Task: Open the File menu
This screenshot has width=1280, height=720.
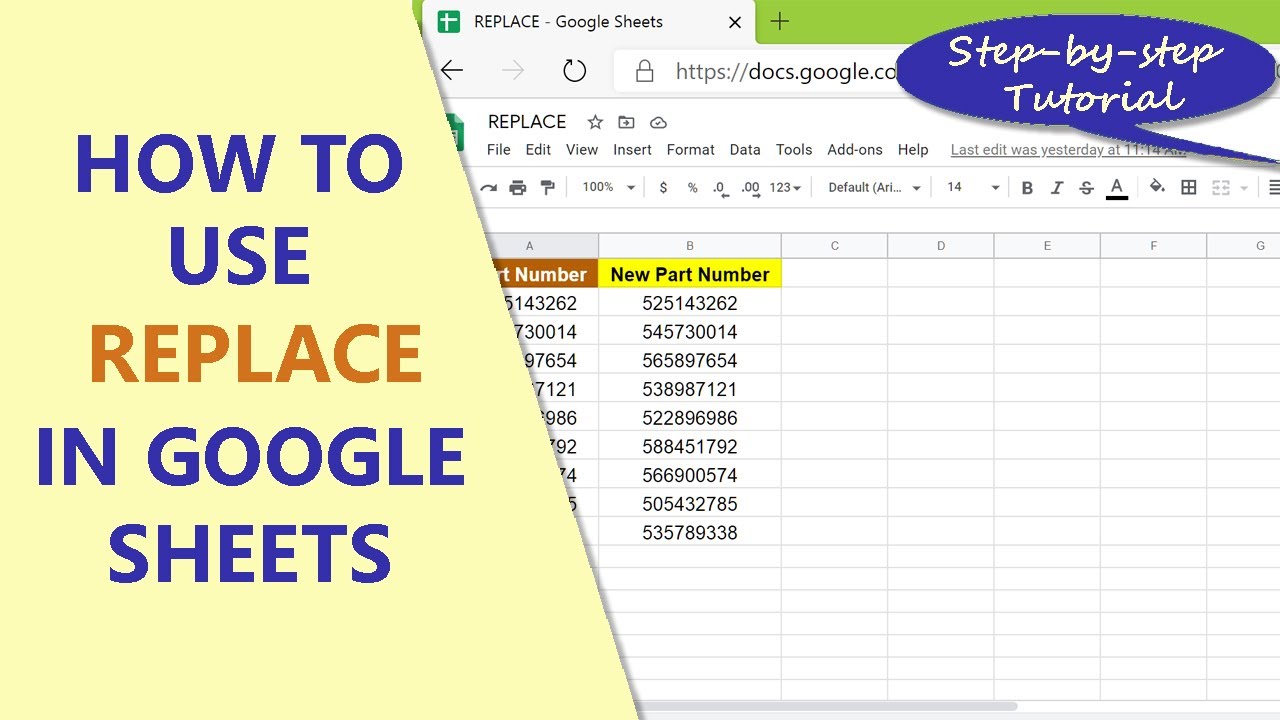Action: coord(498,150)
